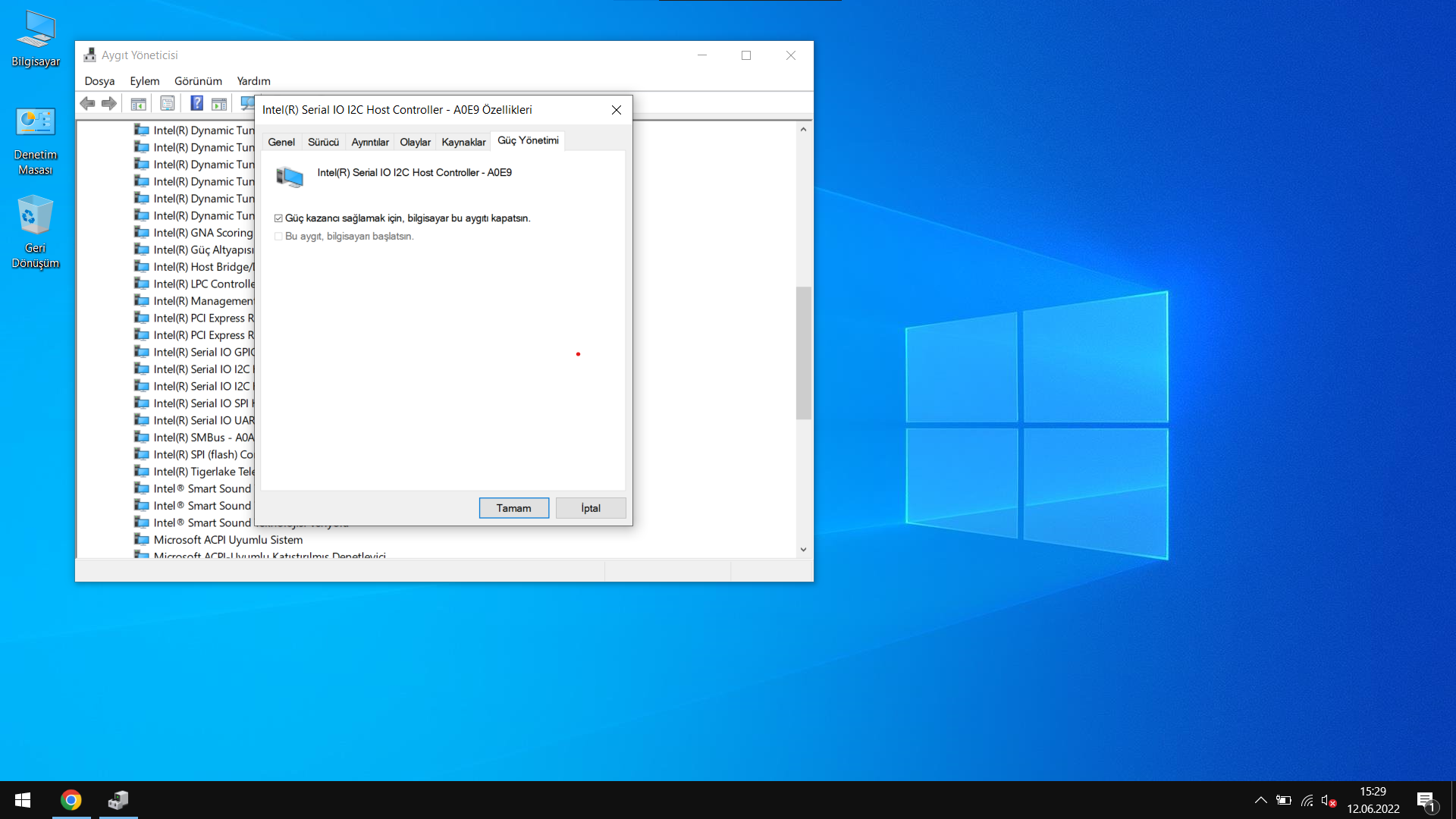The width and height of the screenshot is (1456, 819).
Task: Click the Forward arrow toolbar icon
Action: click(x=109, y=103)
